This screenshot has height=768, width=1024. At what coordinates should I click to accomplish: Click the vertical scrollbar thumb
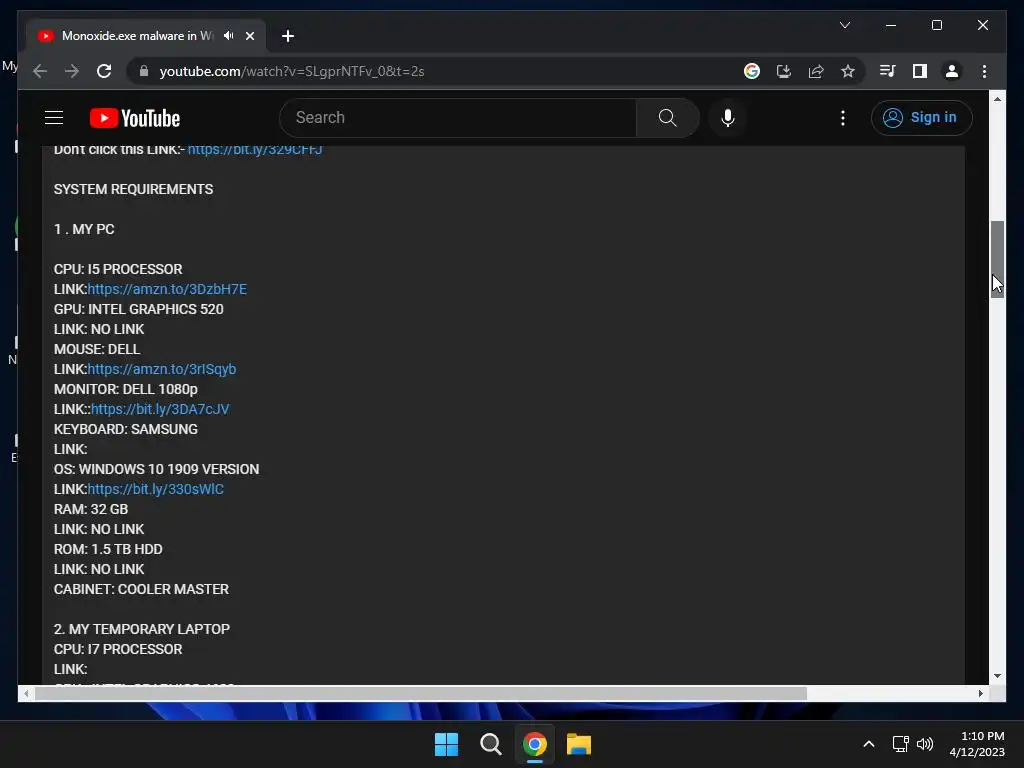click(x=997, y=259)
